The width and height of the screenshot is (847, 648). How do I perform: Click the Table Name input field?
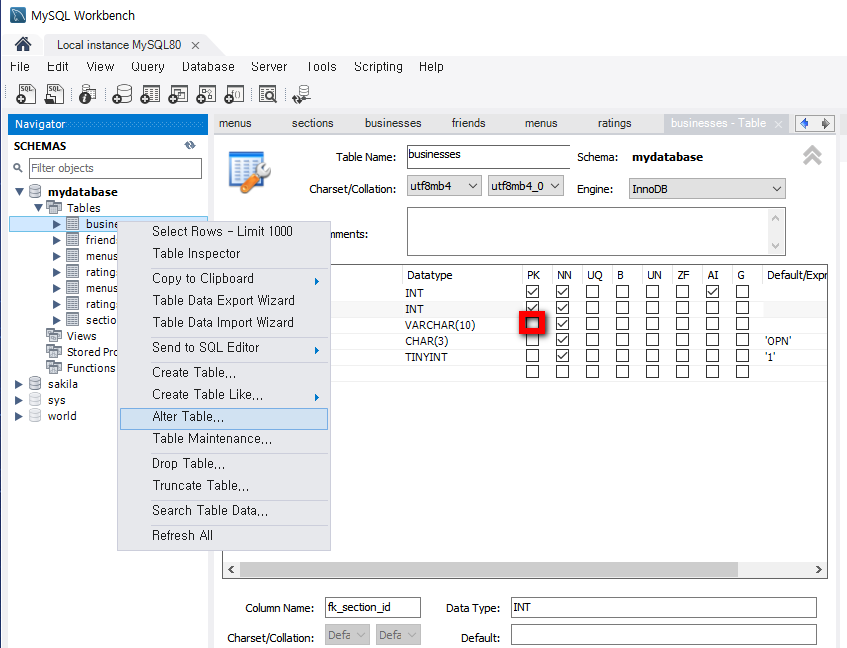[x=488, y=157]
